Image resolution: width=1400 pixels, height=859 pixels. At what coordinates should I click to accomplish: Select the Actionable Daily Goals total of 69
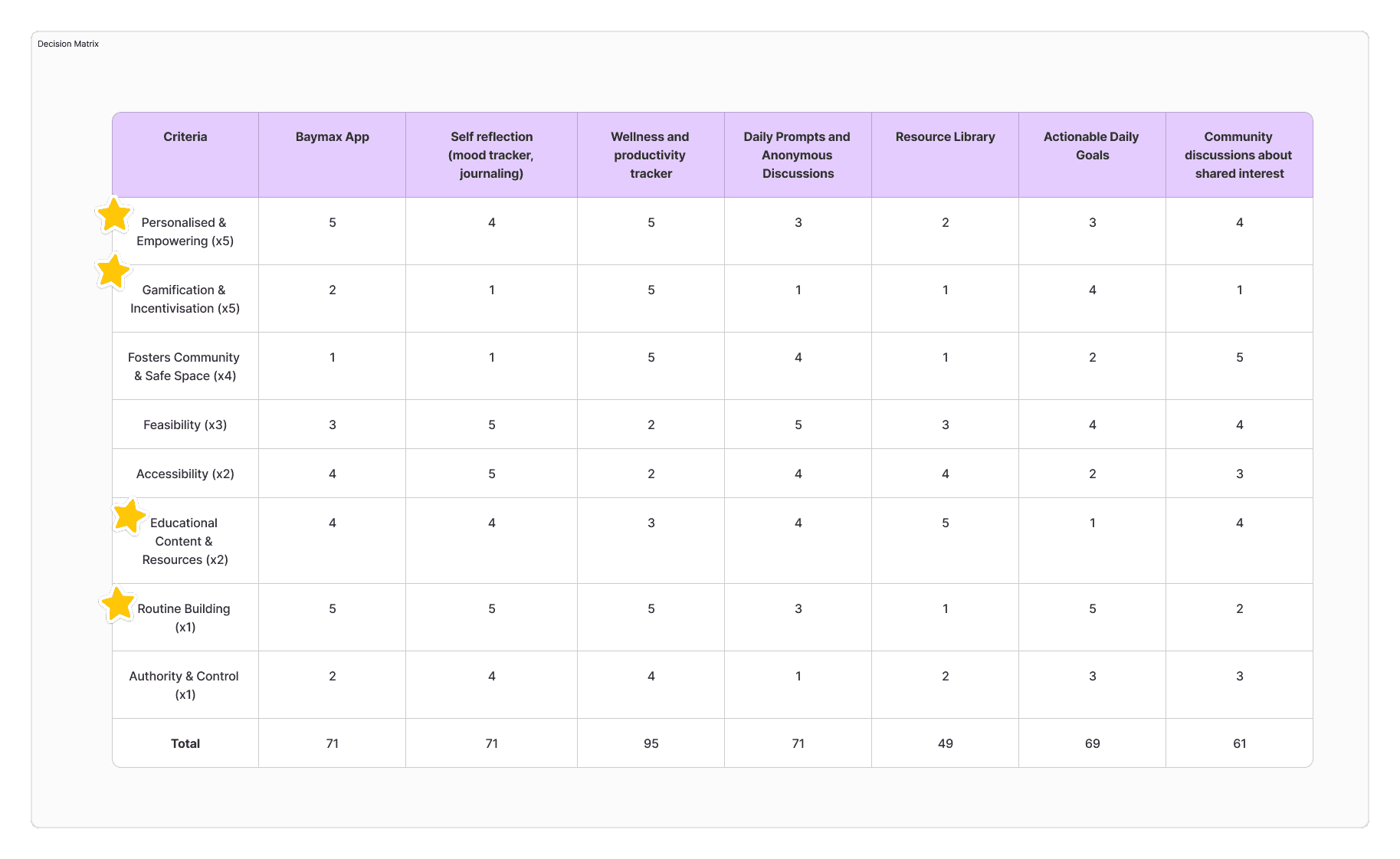coord(1093,743)
